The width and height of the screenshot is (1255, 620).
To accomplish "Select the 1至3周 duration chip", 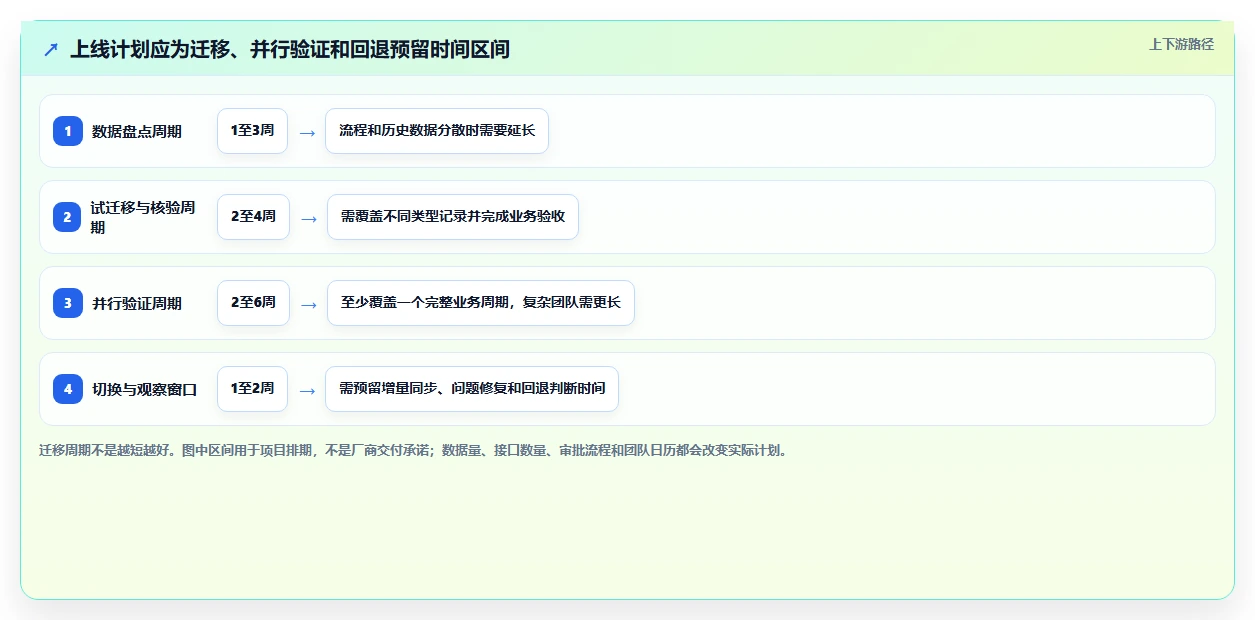I will click(252, 131).
